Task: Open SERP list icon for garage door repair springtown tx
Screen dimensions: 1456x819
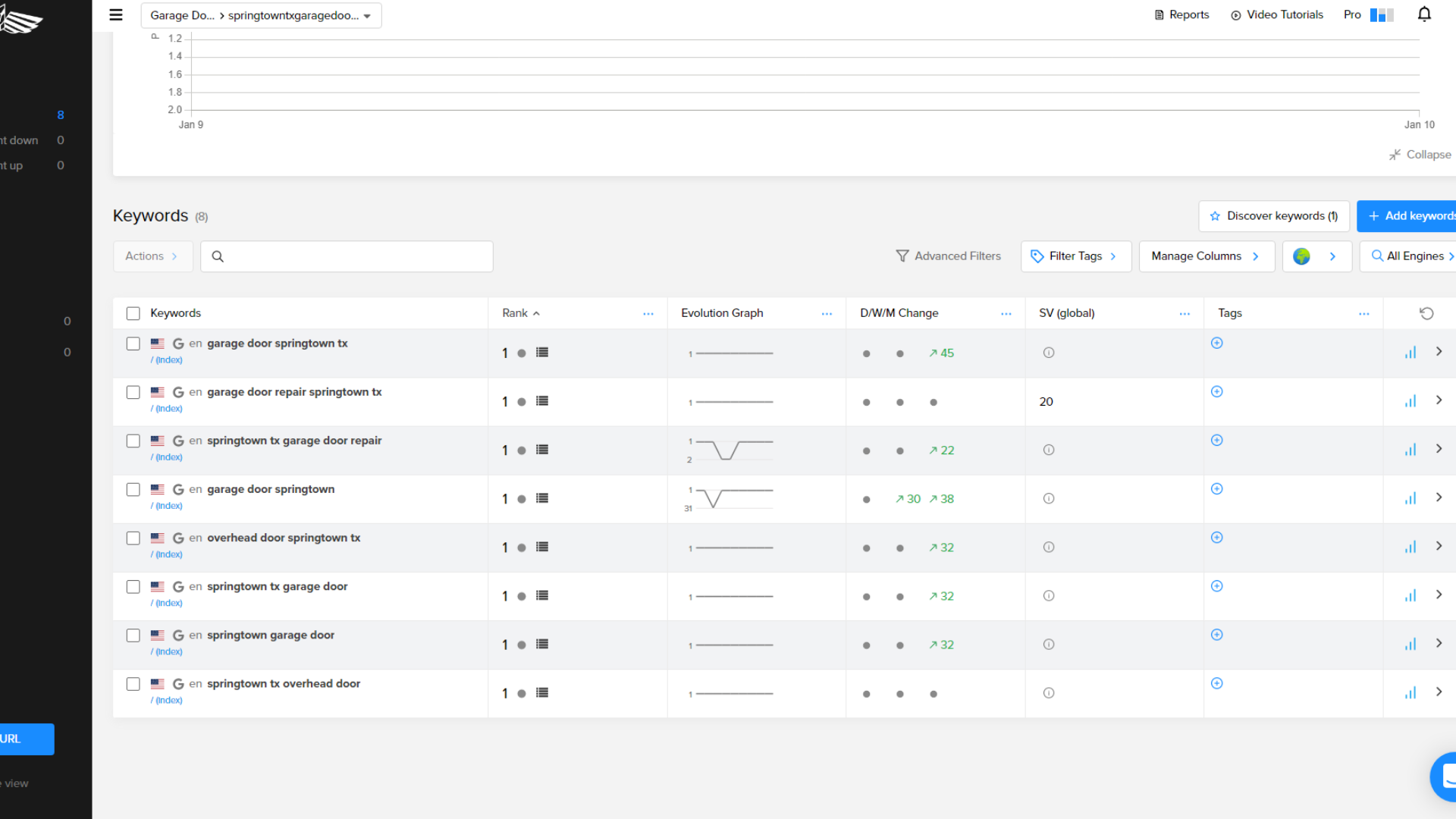Action: 542,401
